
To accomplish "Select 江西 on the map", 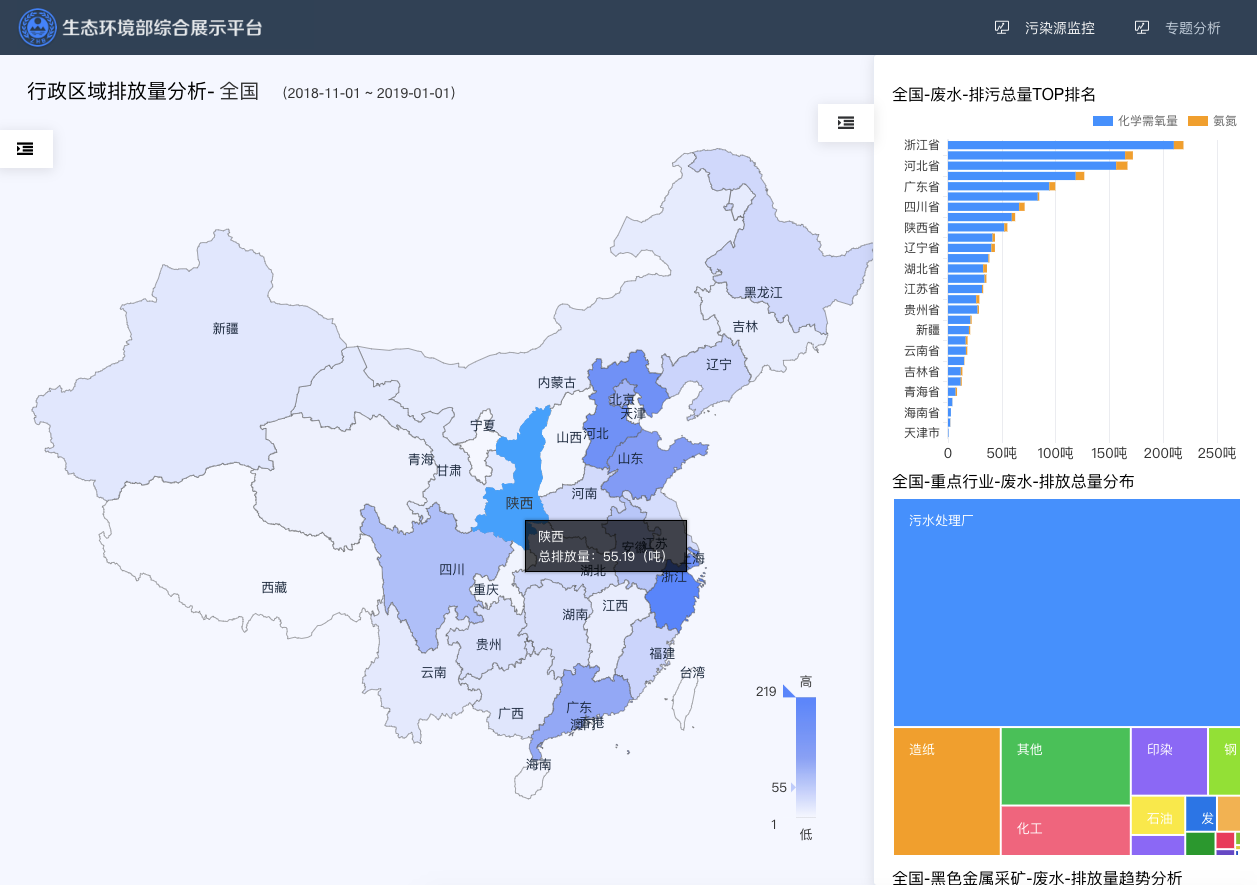I will click(x=615, y=606).
